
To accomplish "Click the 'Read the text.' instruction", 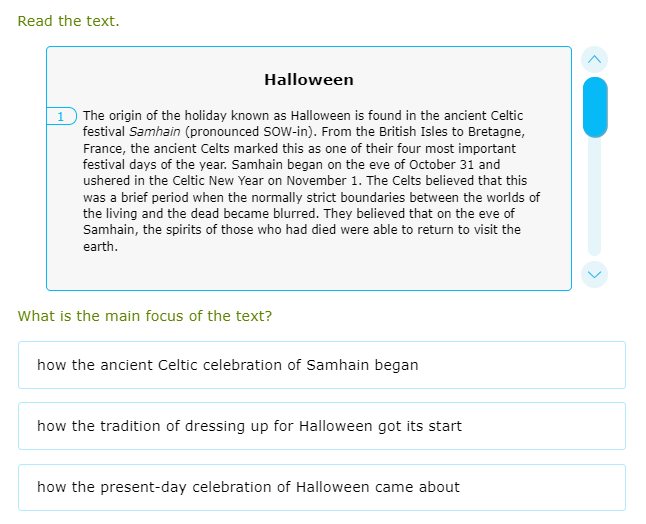I will point(68,21).
